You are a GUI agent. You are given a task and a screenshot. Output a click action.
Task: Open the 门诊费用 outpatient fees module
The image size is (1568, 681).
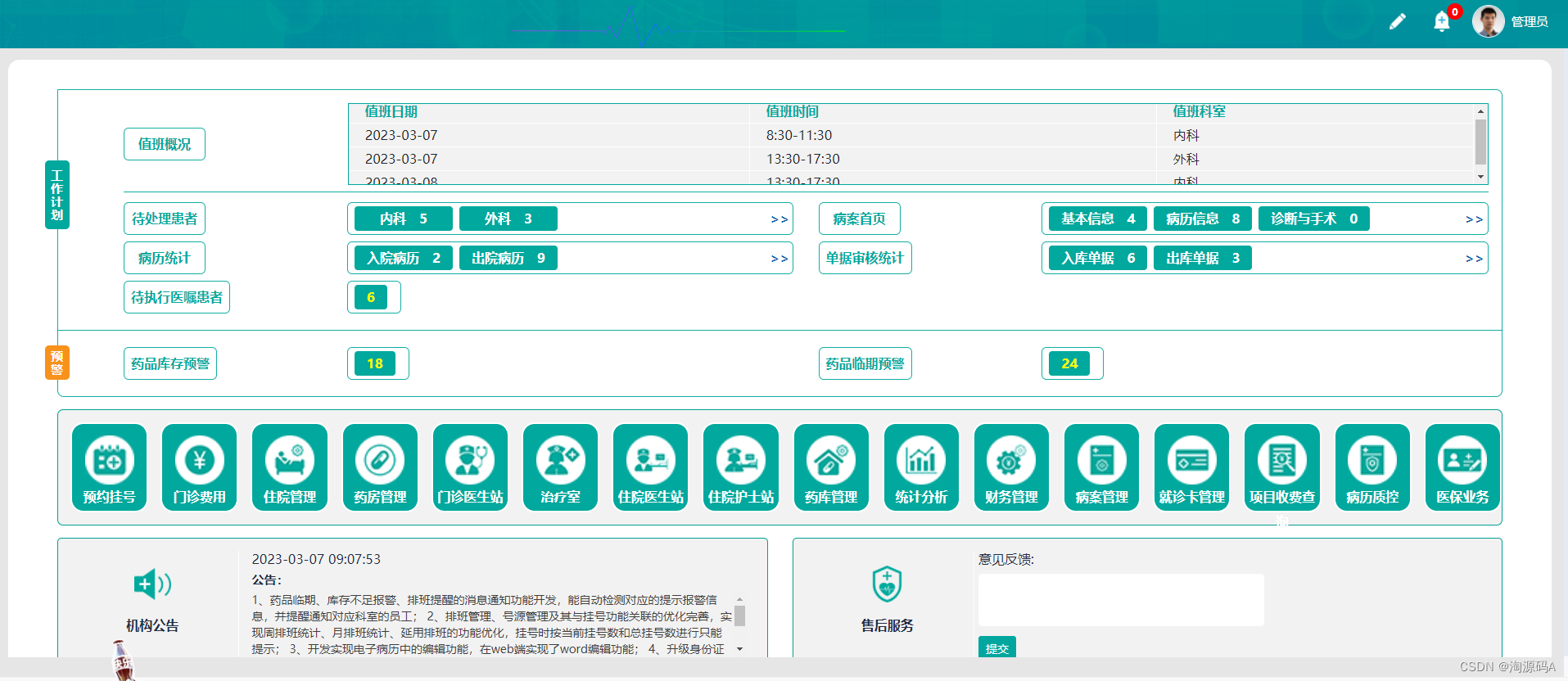(199, 467)
